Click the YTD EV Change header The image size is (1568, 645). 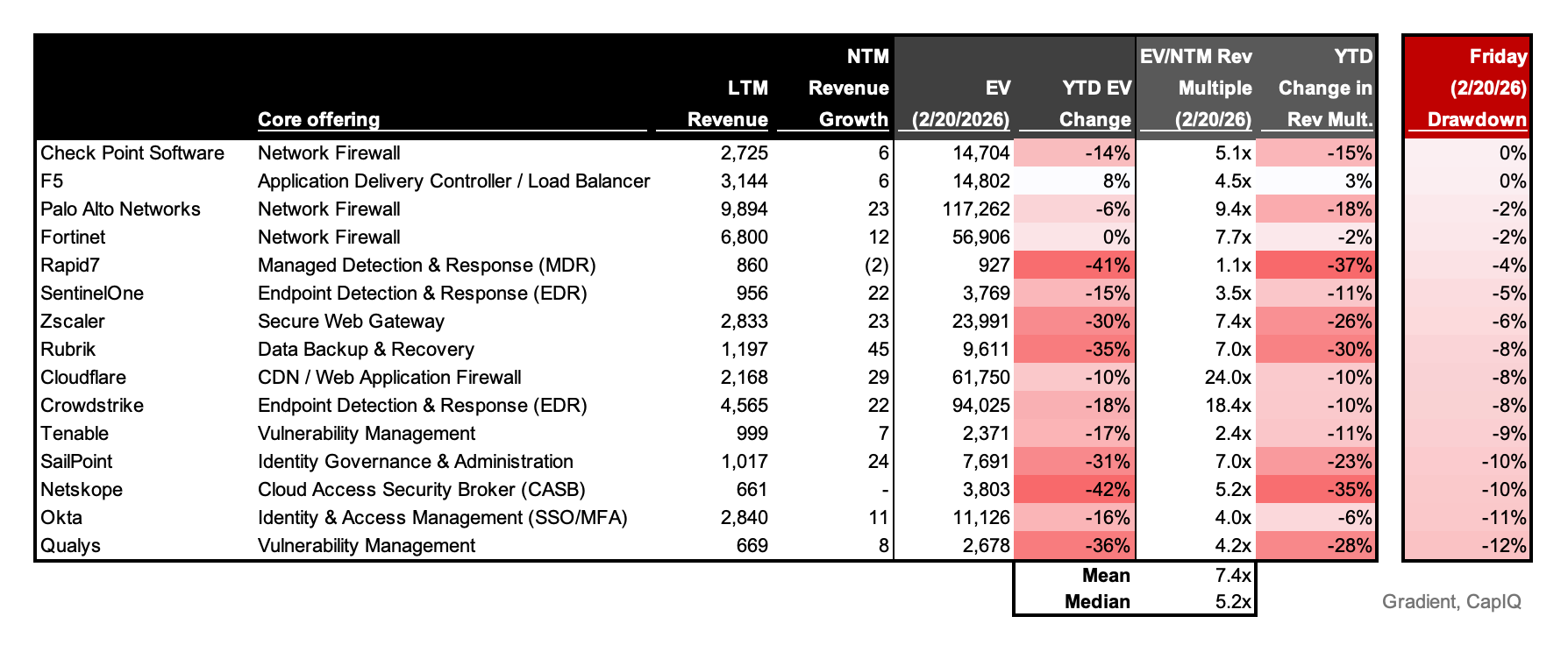[1095, 103]
